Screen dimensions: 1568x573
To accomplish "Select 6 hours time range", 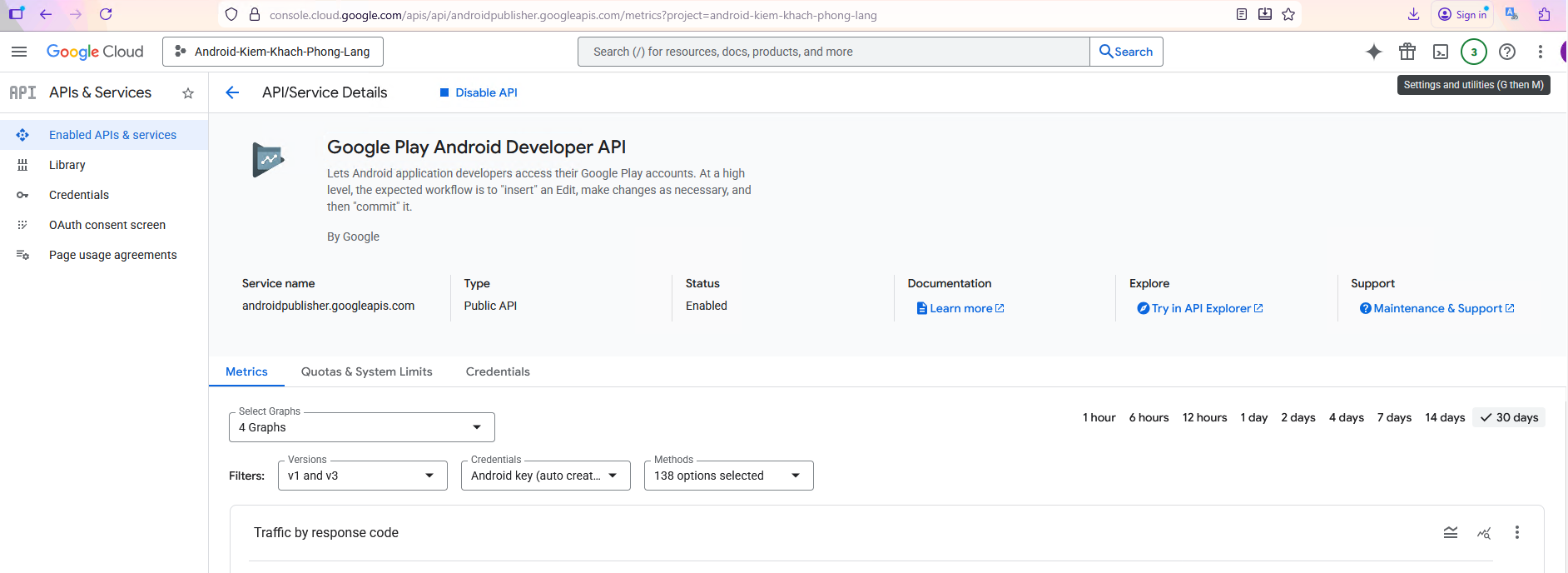I will pyautogui.click(x=1149, y=417).
